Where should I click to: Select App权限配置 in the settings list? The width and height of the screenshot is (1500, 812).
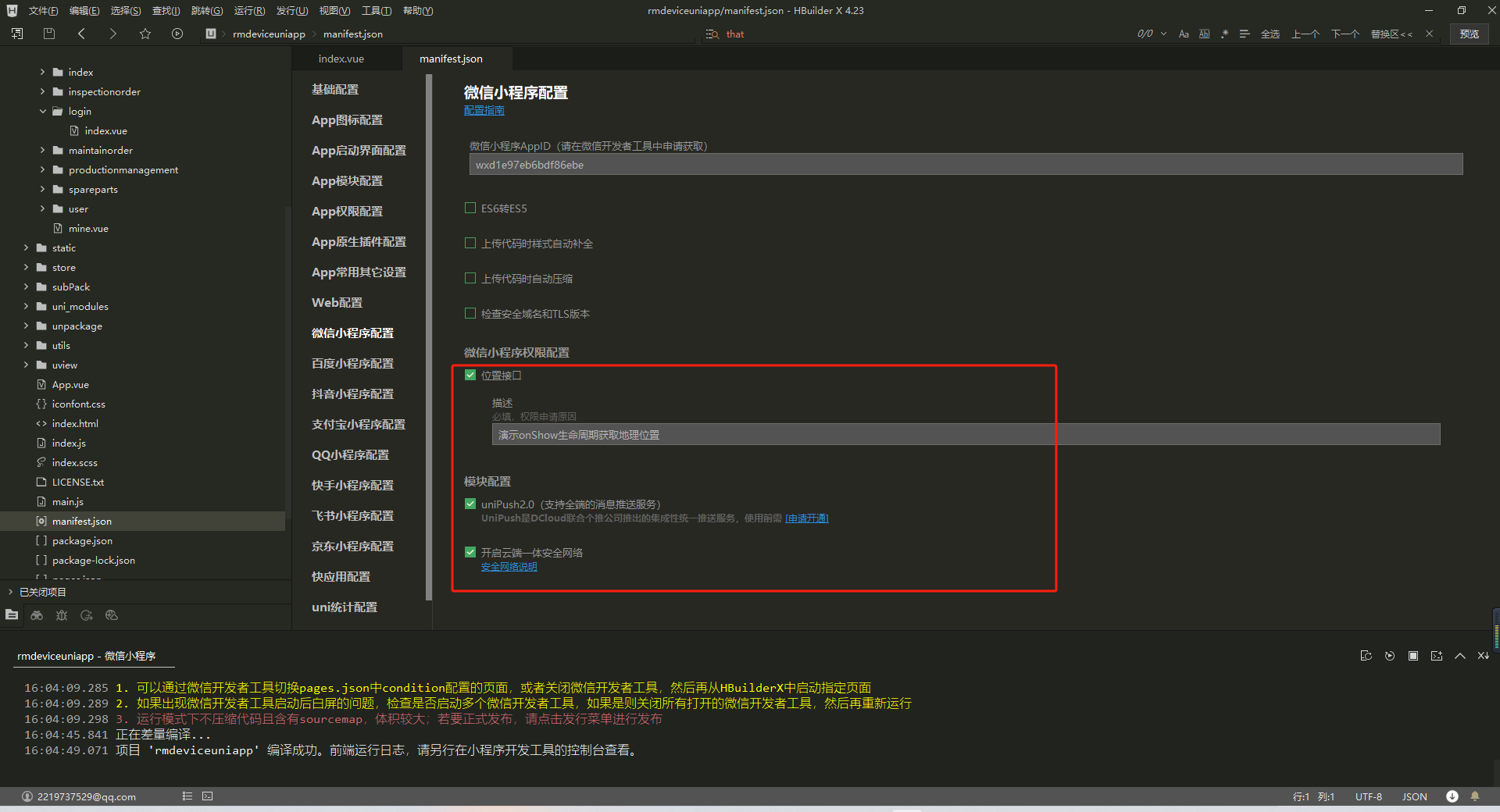pyautogui.click(x=347, y=211)
